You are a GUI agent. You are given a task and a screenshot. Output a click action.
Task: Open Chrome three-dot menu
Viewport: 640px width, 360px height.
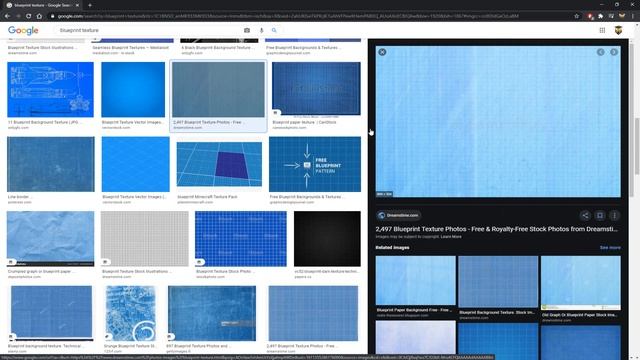tap(633, 16)
